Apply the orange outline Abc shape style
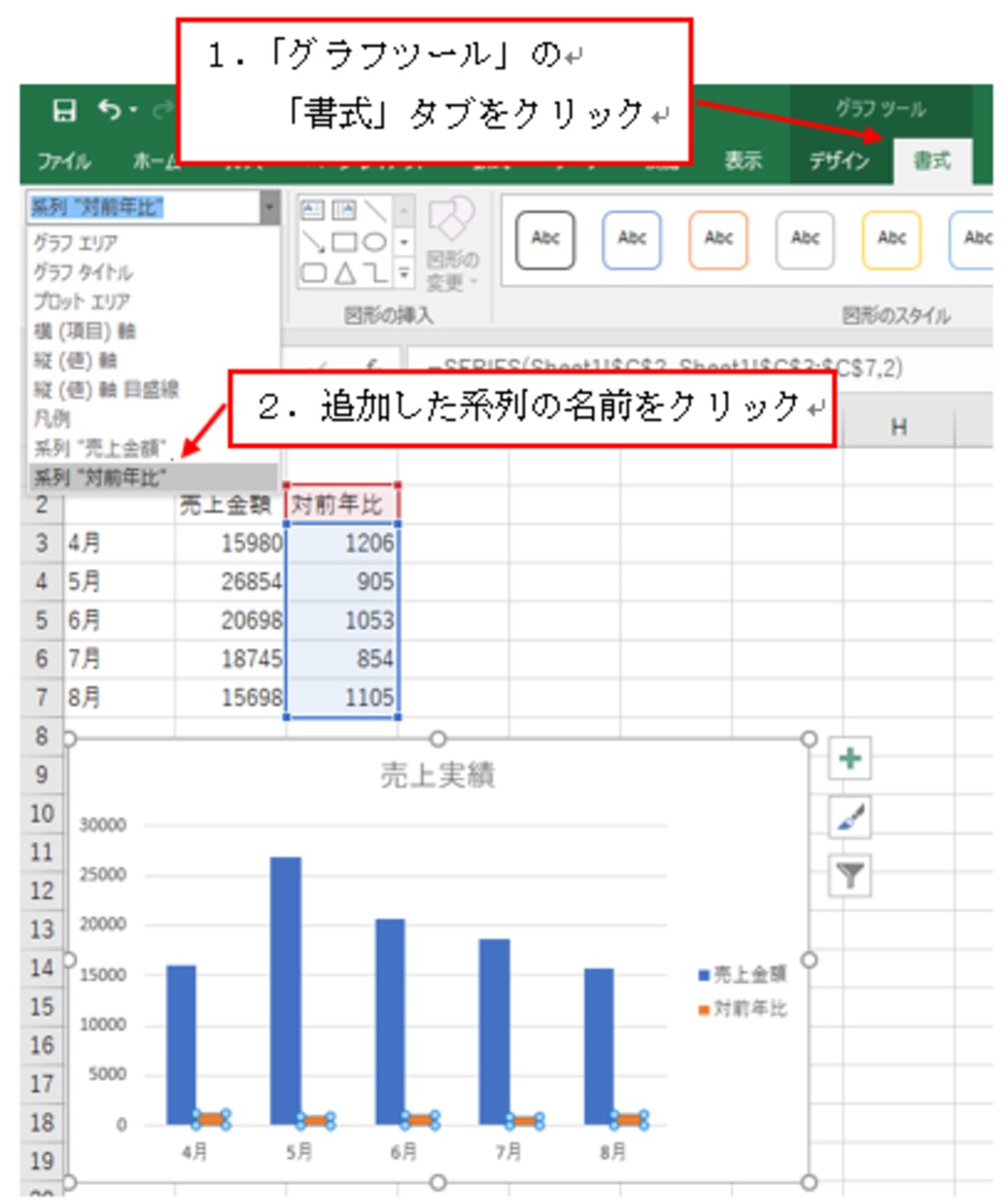The width and height of the screenshot is (1008, 1204). (x=718, y=239)
